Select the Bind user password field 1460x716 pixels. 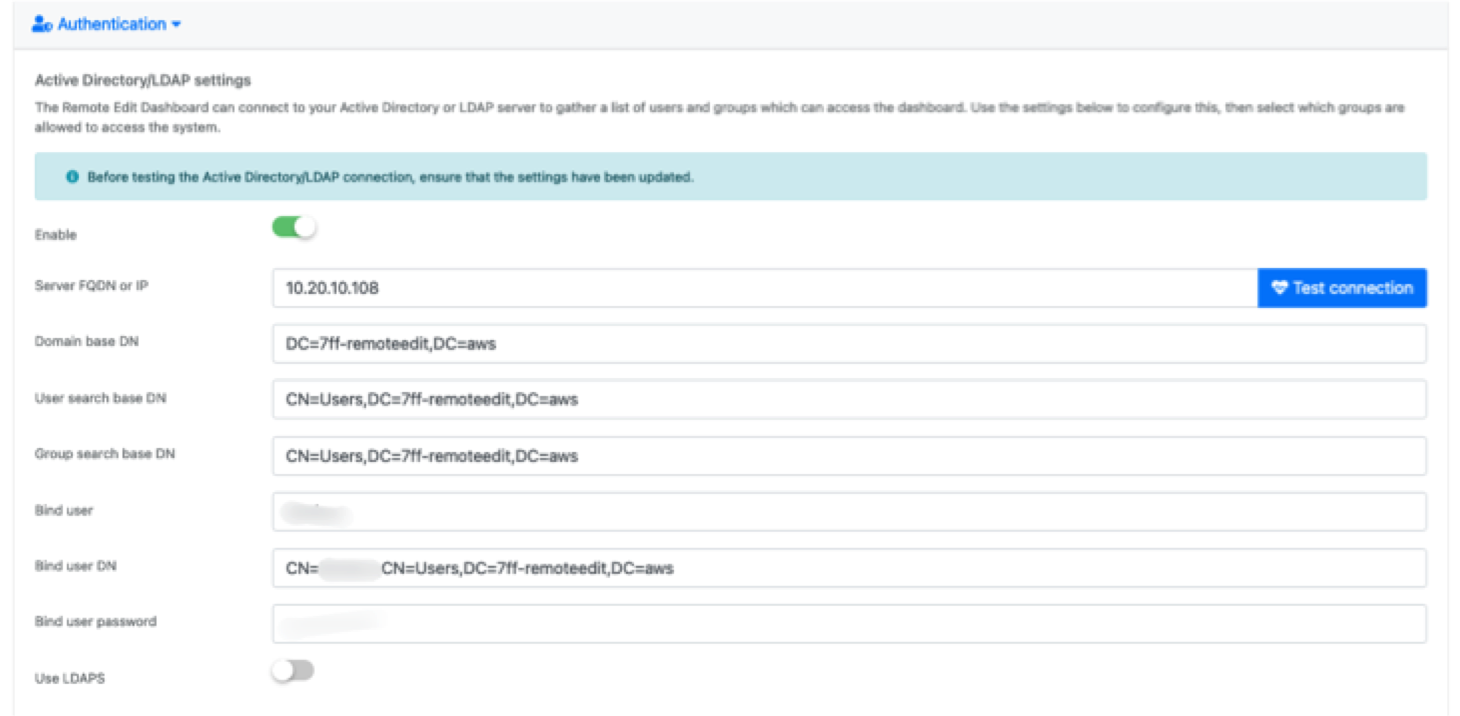point(848,624)
